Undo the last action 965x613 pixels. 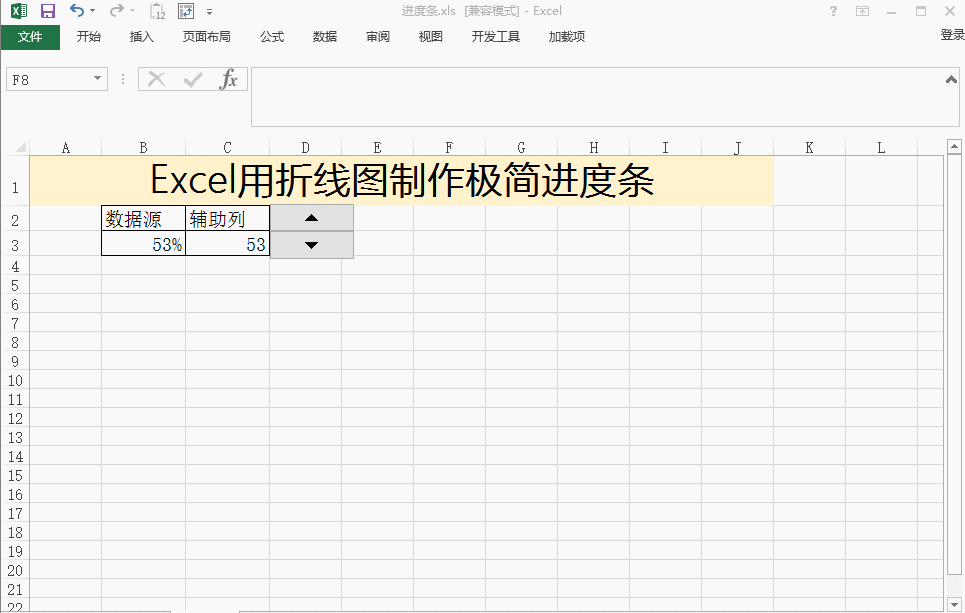click(75, 11)
